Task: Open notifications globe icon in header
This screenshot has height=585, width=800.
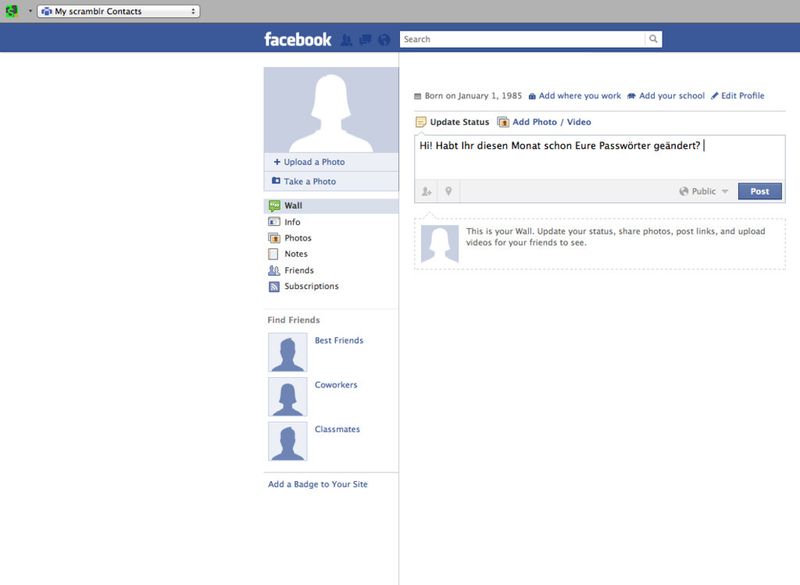Action: click(x=384, y=40)
